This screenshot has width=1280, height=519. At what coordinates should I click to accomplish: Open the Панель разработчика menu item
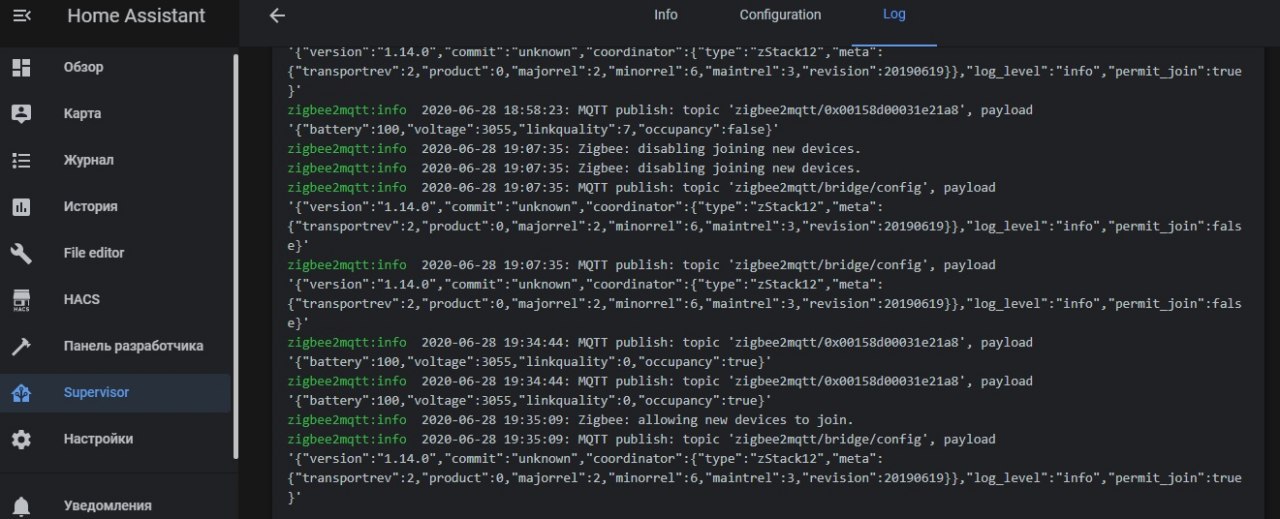pos(115,346)
